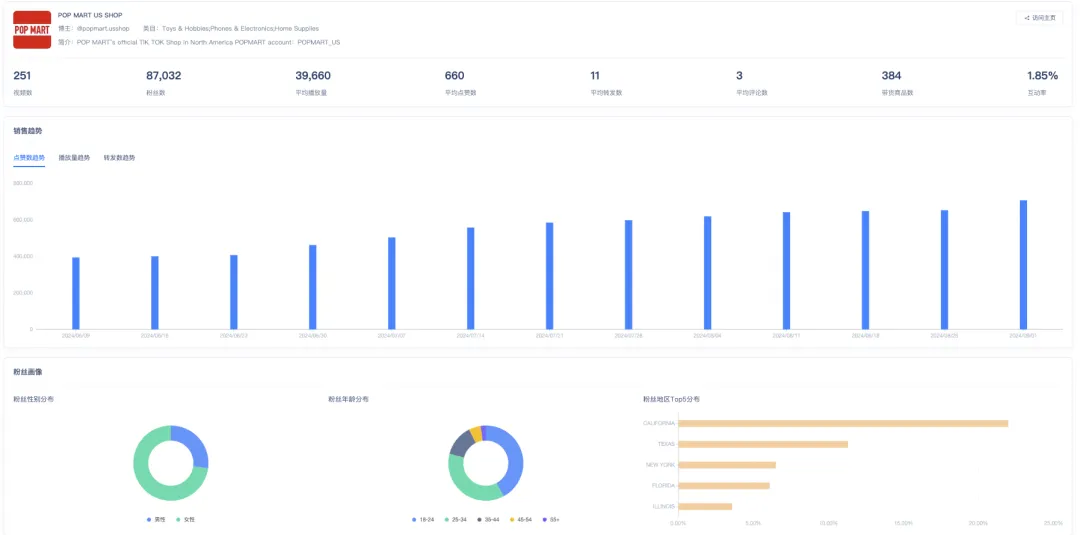Click the 访问主页 visit homepage button
Image resolution: width=1080 pixels, height=535 pixels.
coord(1039,18)
